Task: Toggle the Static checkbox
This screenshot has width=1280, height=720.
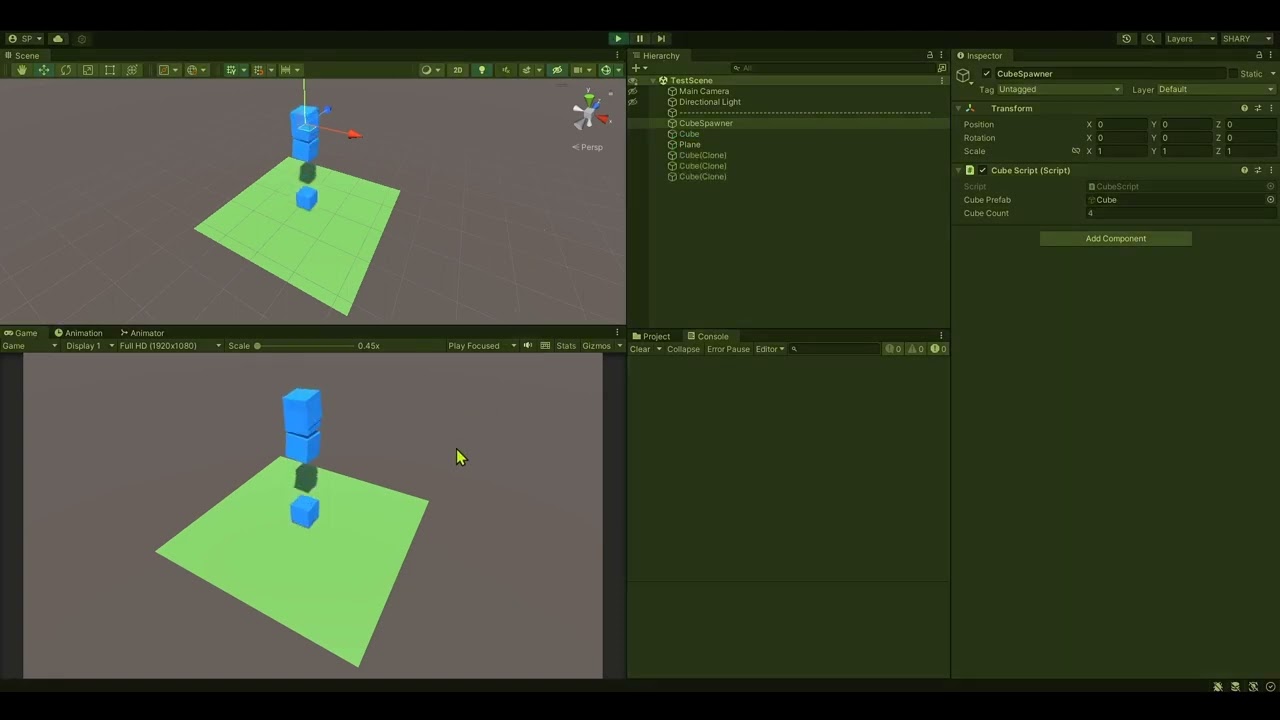Action: click(x=1233, y=74)
